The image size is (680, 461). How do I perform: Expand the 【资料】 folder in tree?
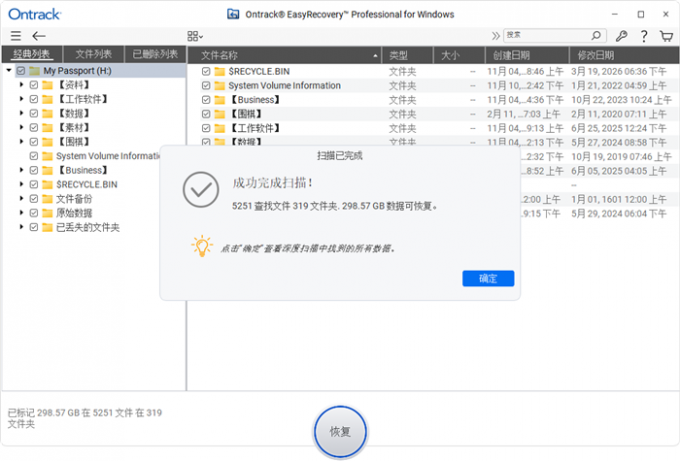click(21, 85)
